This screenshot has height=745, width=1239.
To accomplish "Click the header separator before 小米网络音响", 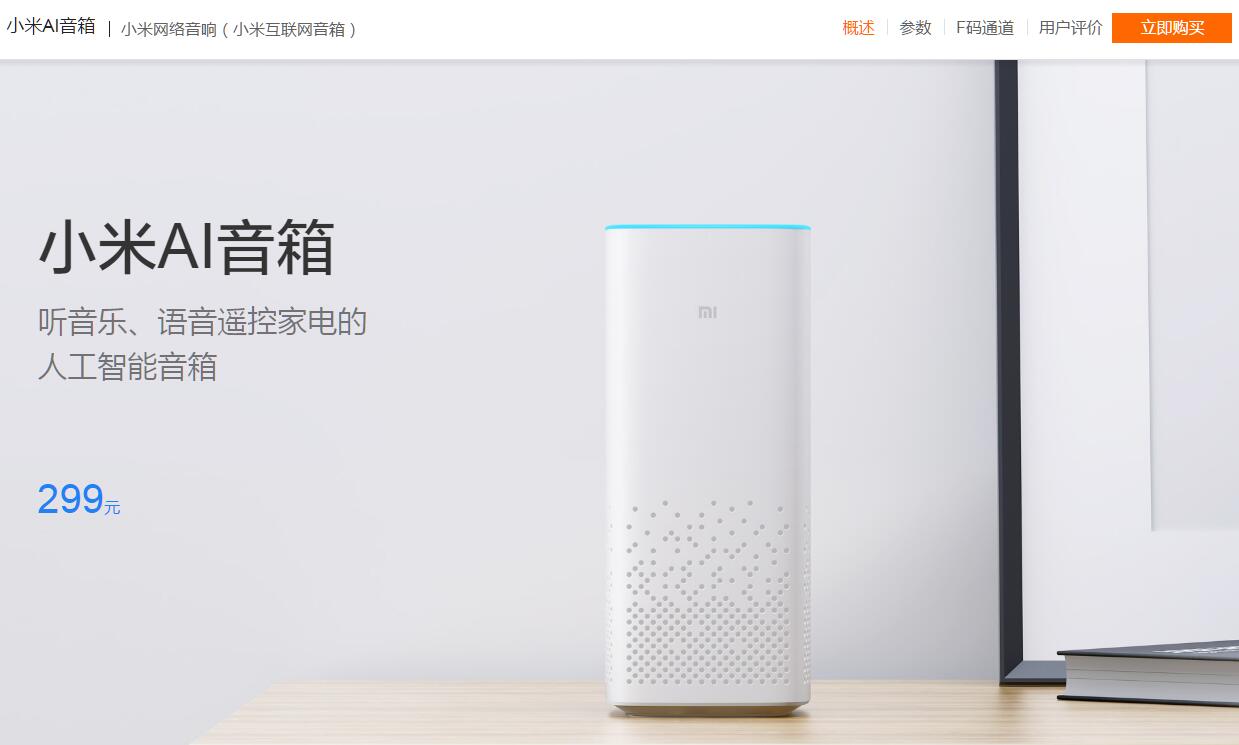I will point(109,29).
